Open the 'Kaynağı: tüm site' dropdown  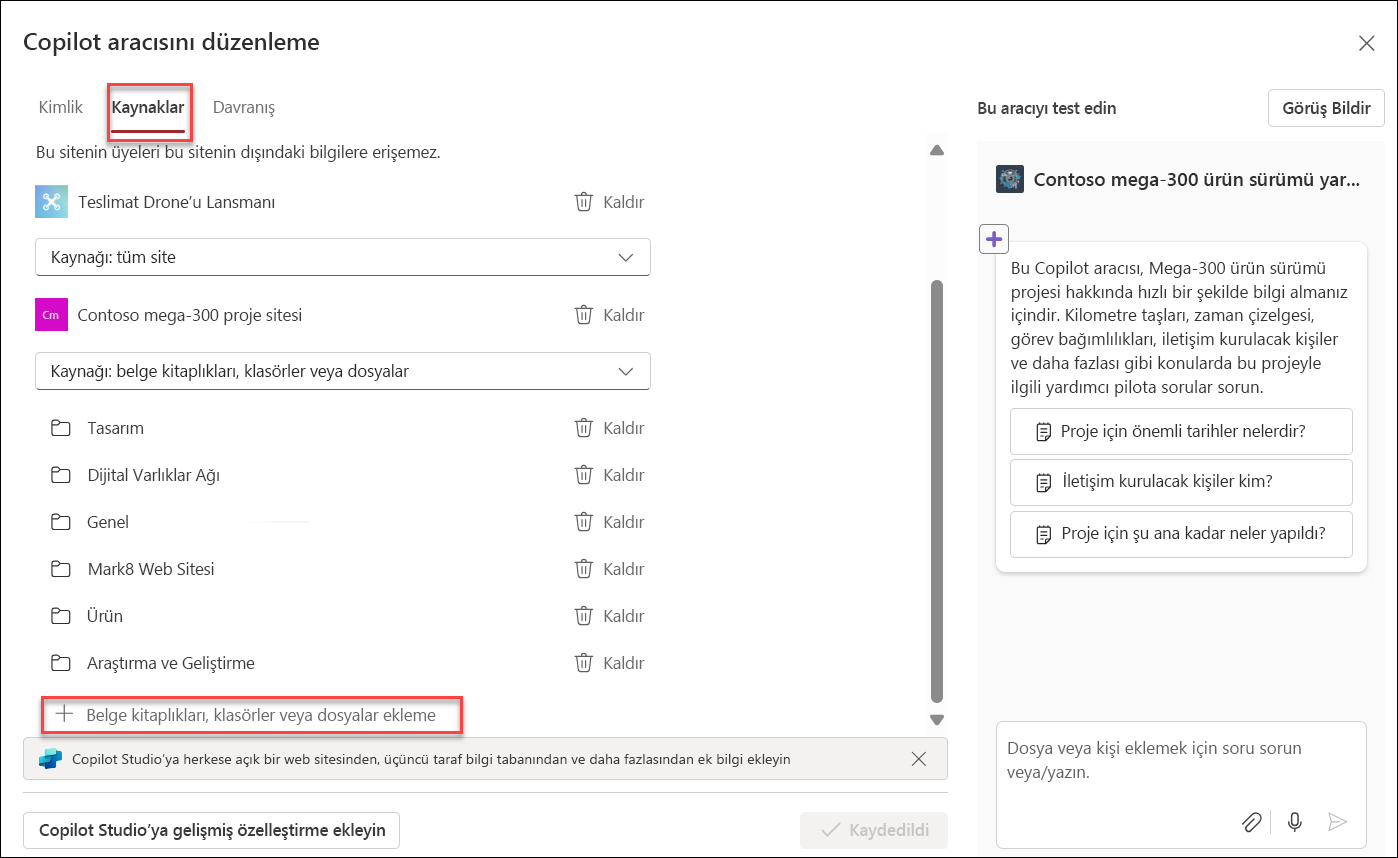pyautogui.click(x=343, y=257)
